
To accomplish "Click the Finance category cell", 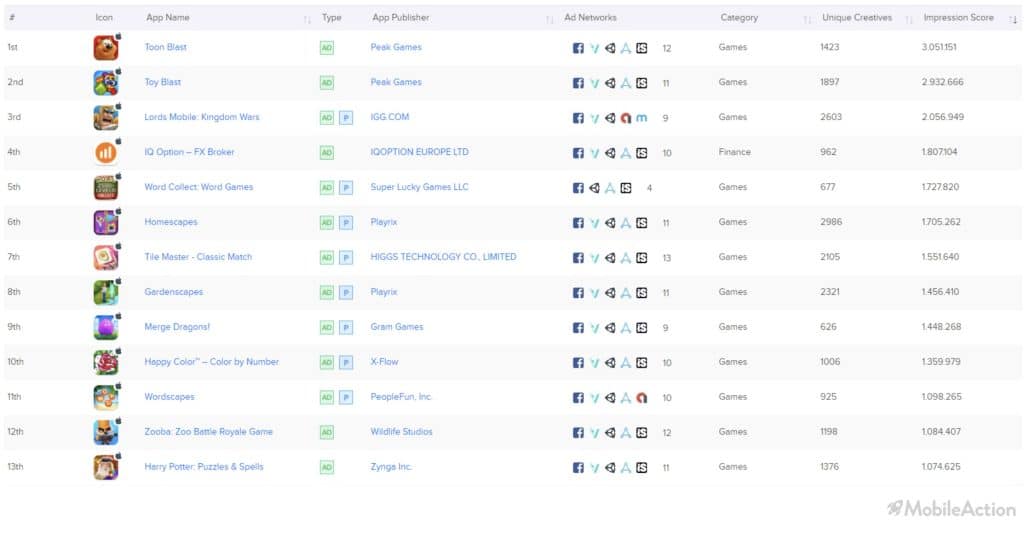I will point(734,152).
